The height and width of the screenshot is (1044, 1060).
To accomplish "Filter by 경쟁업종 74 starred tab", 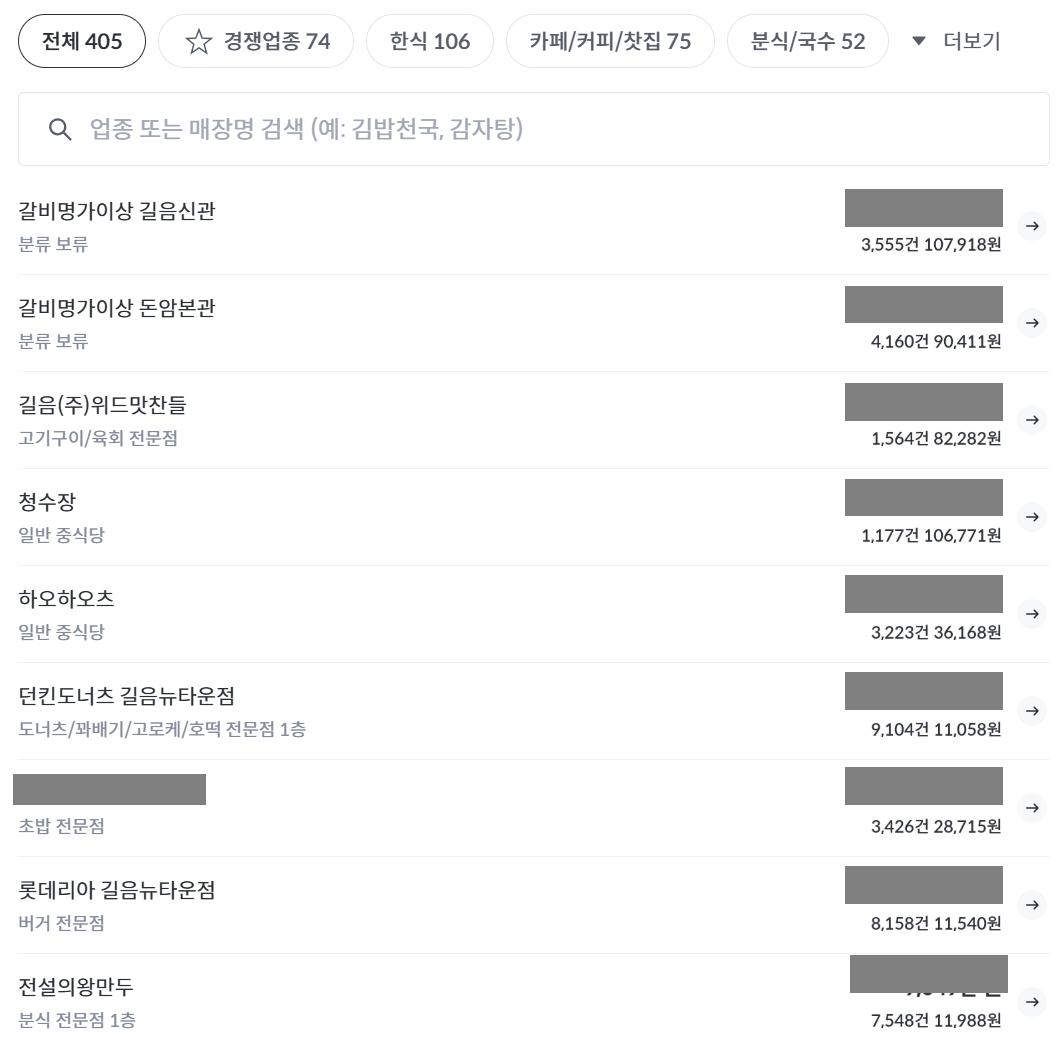I will click(256, 42).
